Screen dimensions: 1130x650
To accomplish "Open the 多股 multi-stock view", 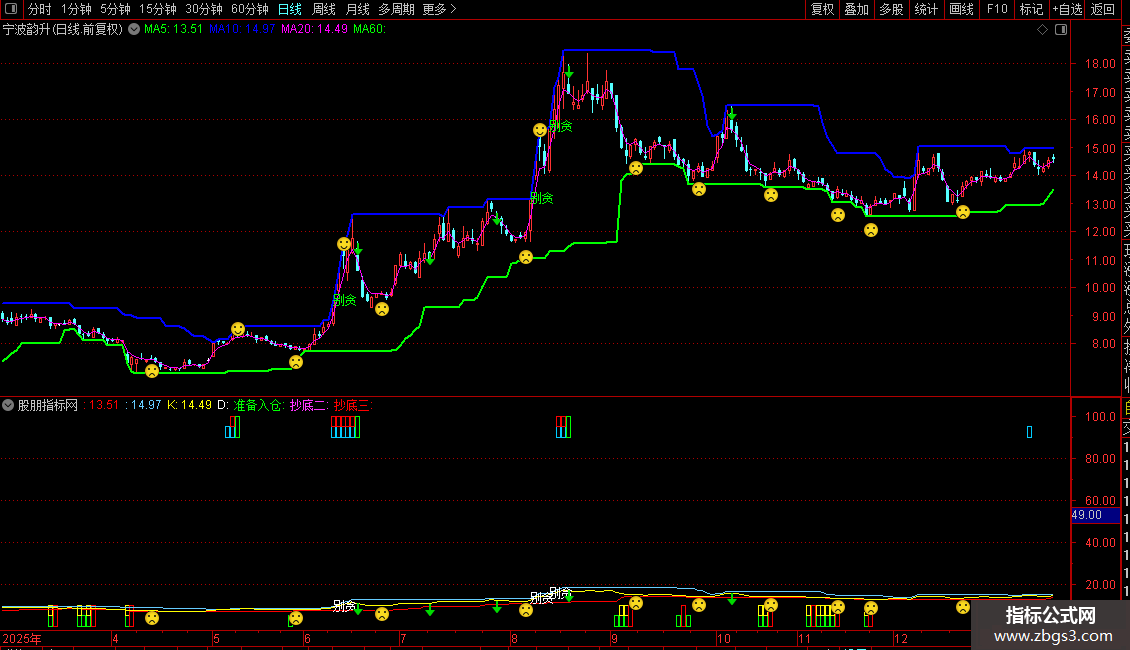I will [891, 9].
